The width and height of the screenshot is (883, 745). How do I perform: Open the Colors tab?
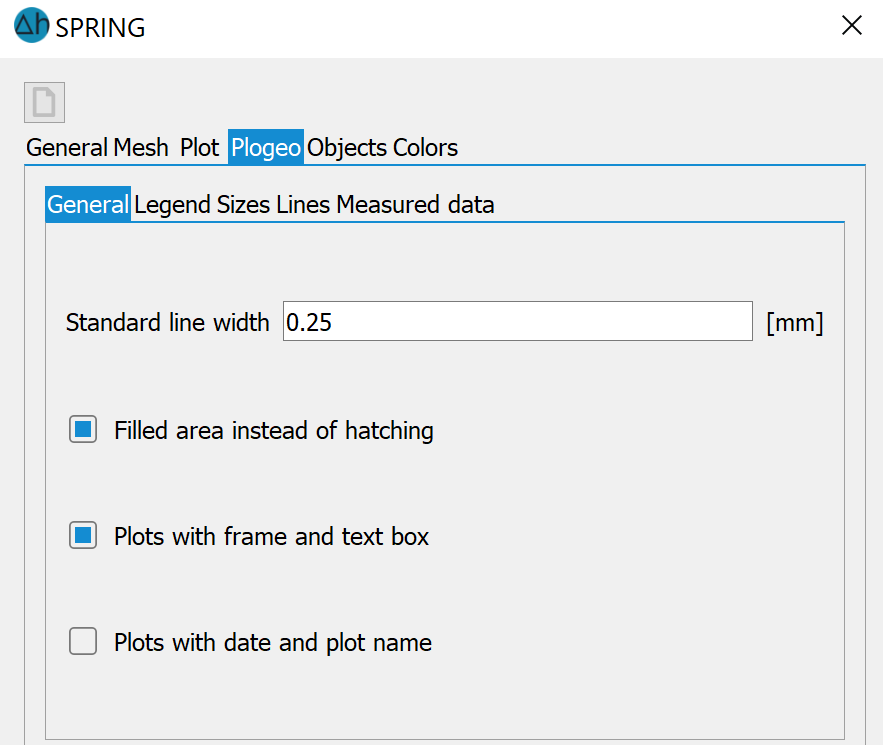click(425, 148)
